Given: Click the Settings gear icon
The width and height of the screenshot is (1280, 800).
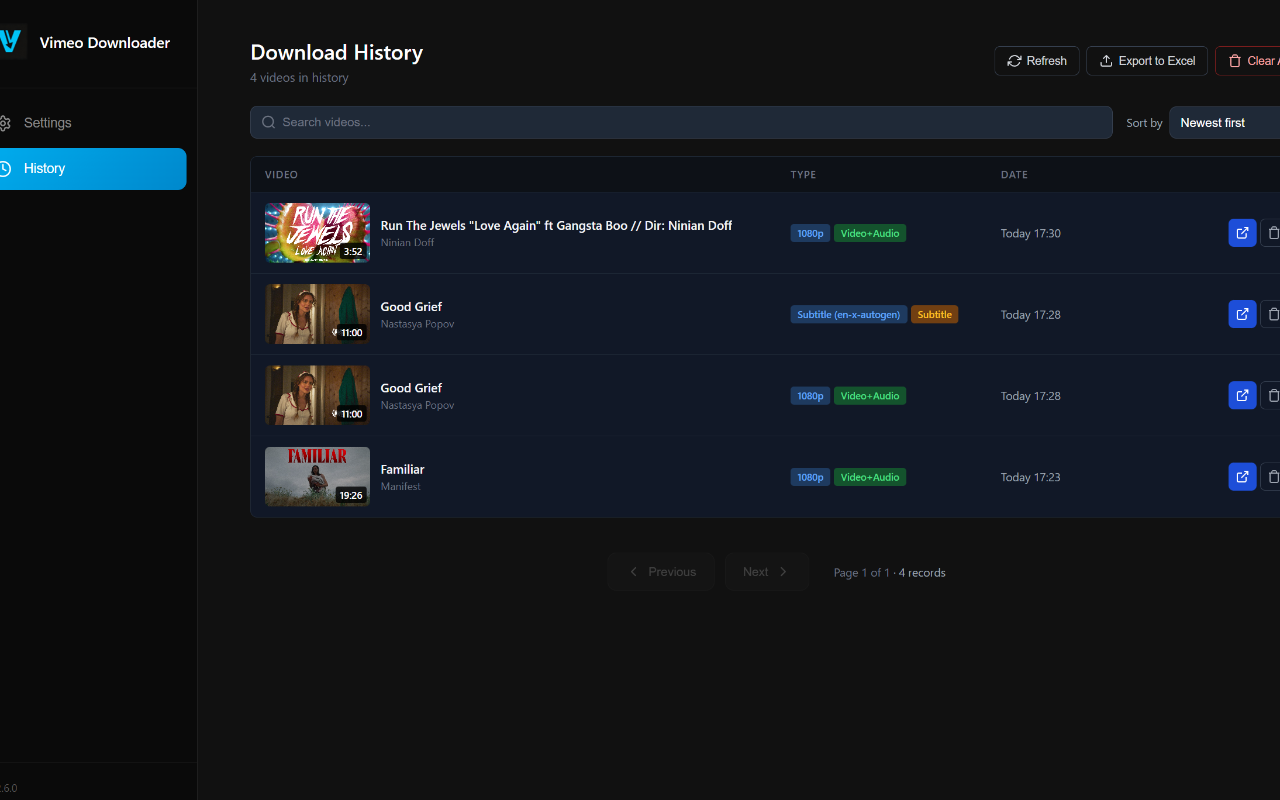Looking at the screenshot, I should click(x=5, y=123).
